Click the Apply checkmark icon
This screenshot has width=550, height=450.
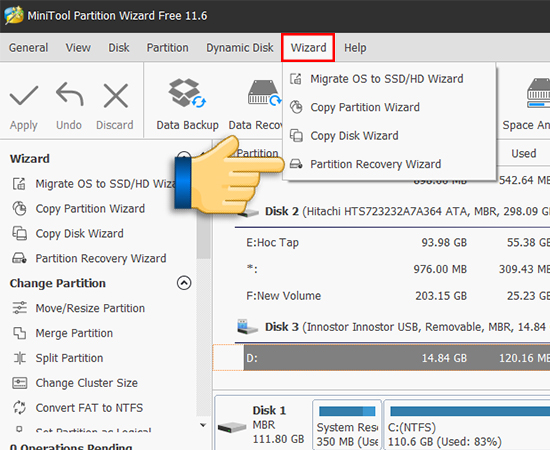point(24,95)
